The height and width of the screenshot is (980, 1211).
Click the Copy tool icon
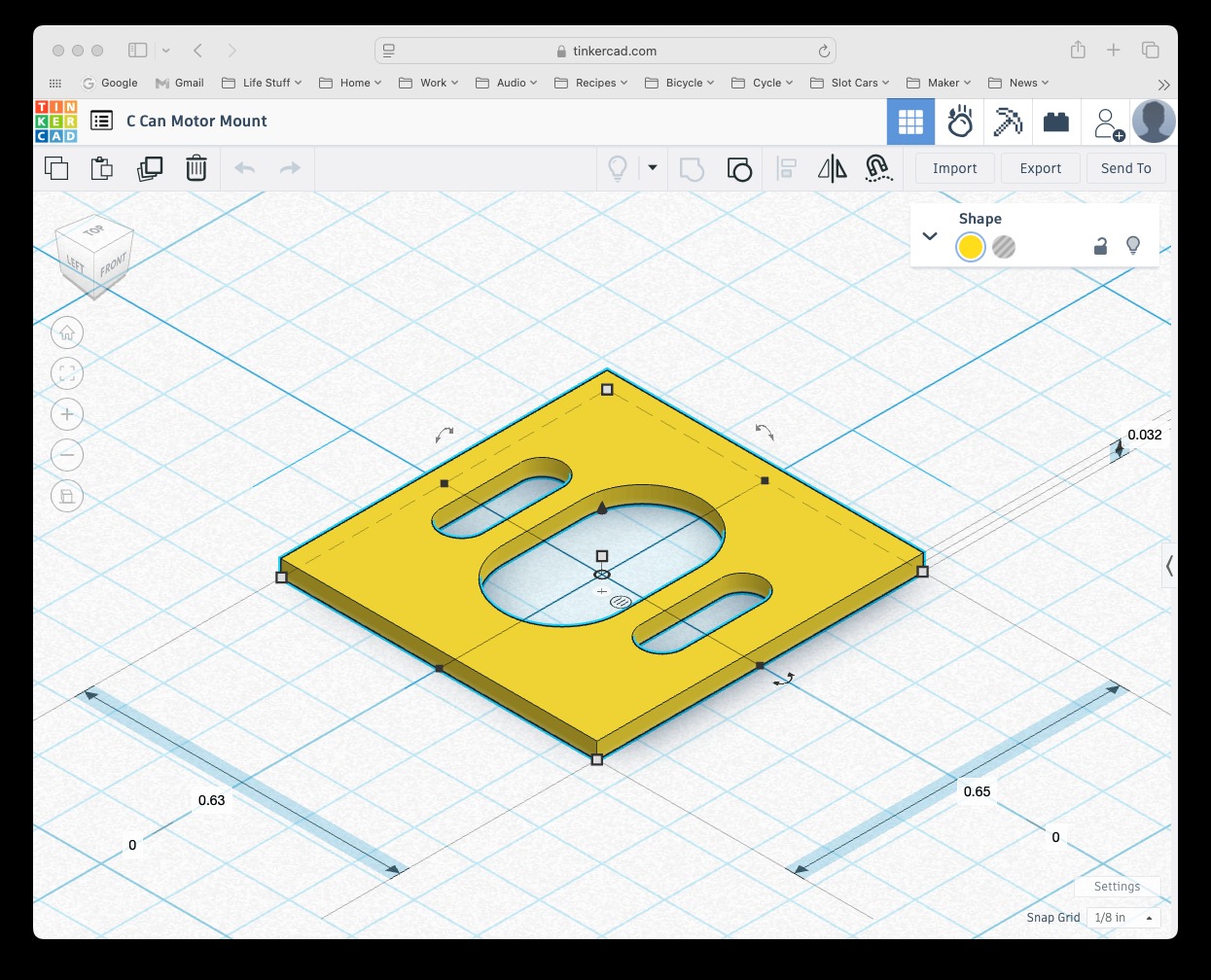[x=56, y=168]
